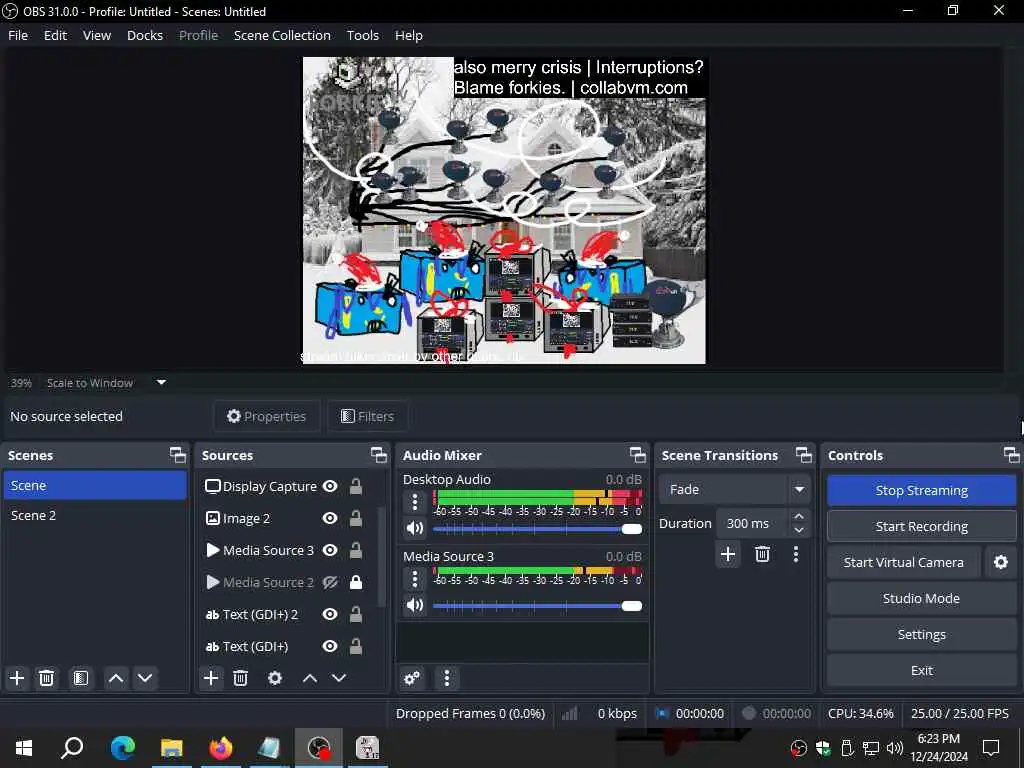Open Microsoft Edge from taskbar
This screenshot has width=1024, height=768.
coord(122,748)
